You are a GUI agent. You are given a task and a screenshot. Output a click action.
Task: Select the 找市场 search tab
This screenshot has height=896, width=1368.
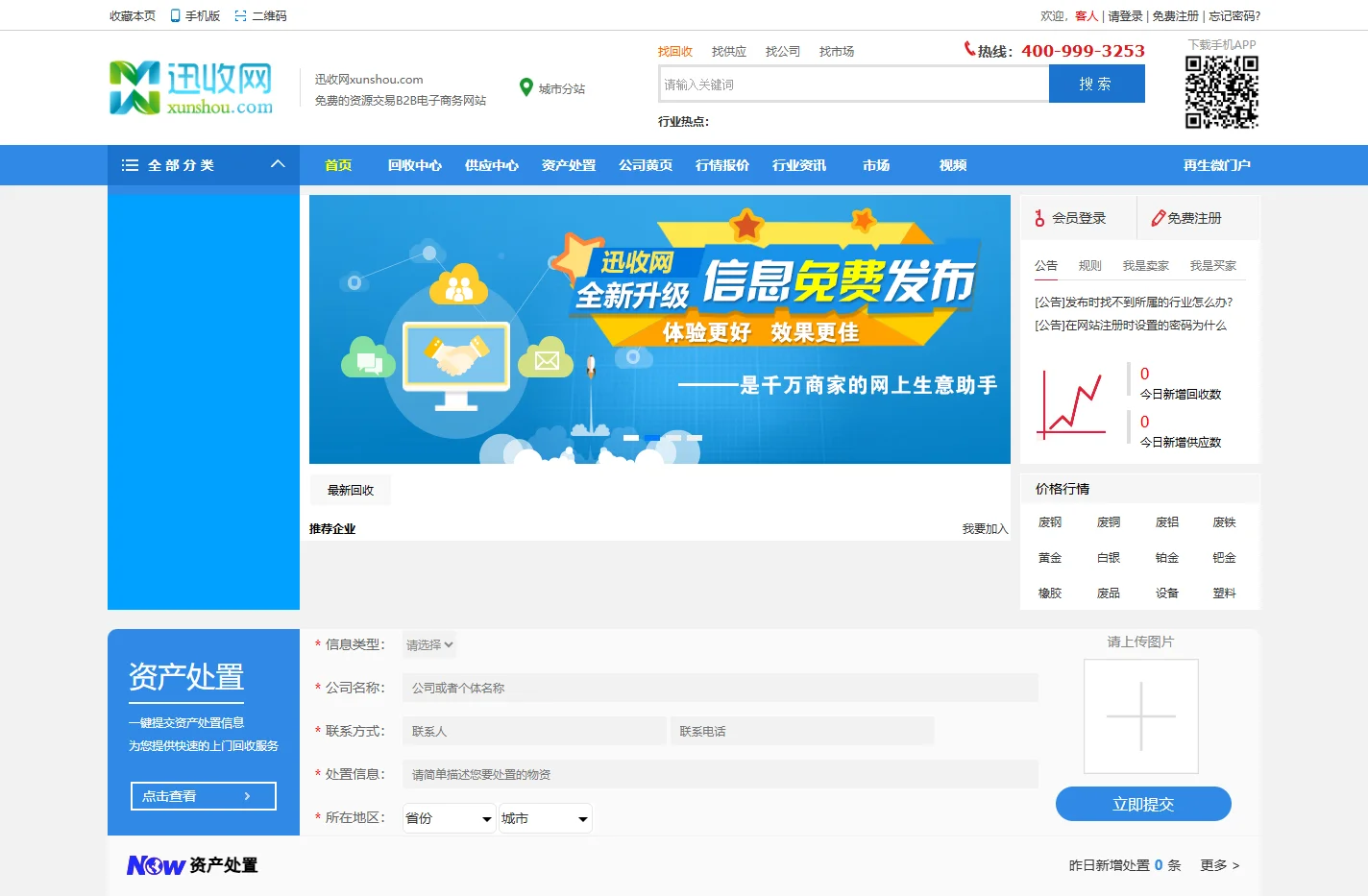point(837,52)
